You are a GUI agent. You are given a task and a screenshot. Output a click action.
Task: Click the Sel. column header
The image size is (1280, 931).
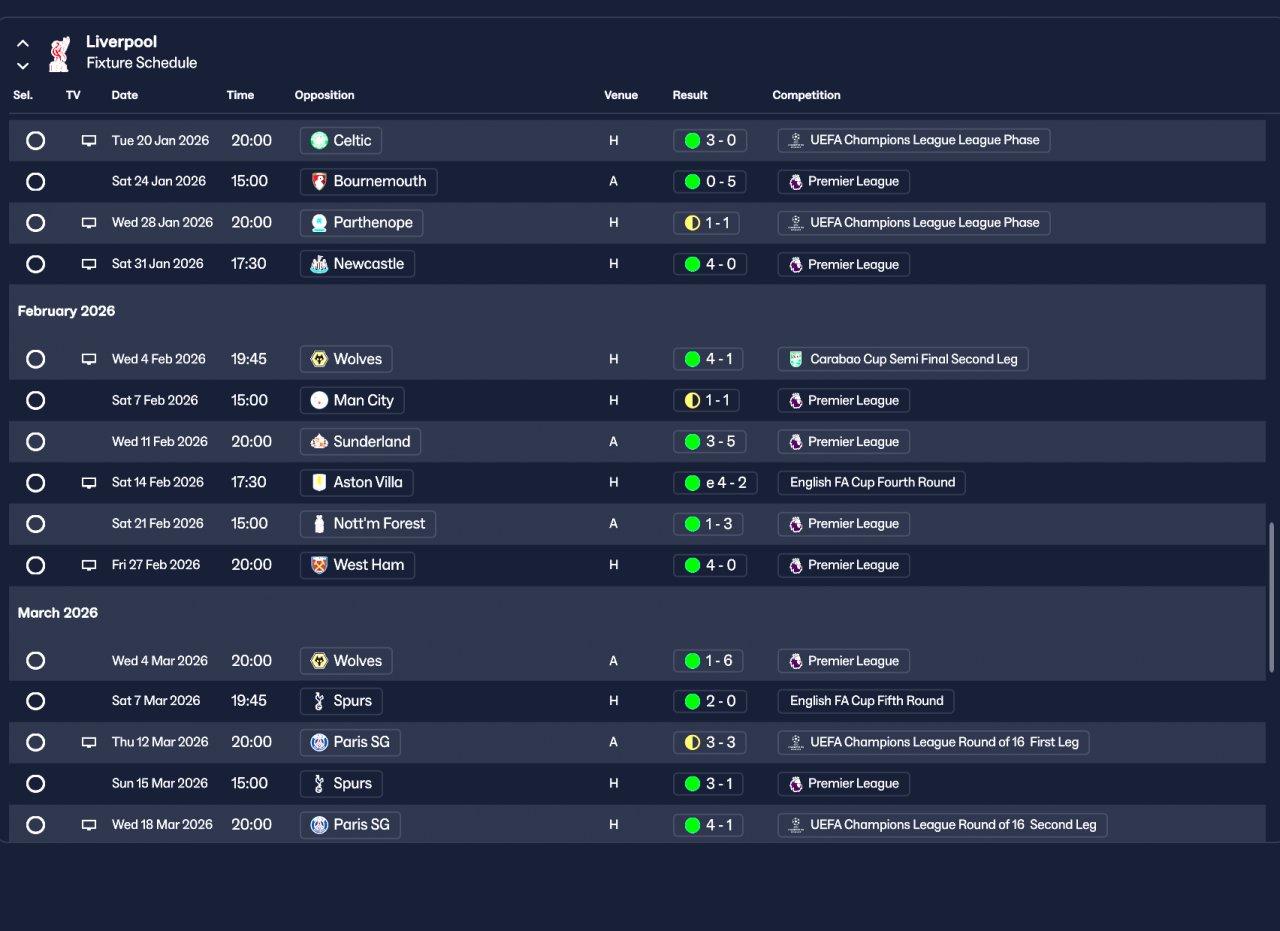point(23,96)
